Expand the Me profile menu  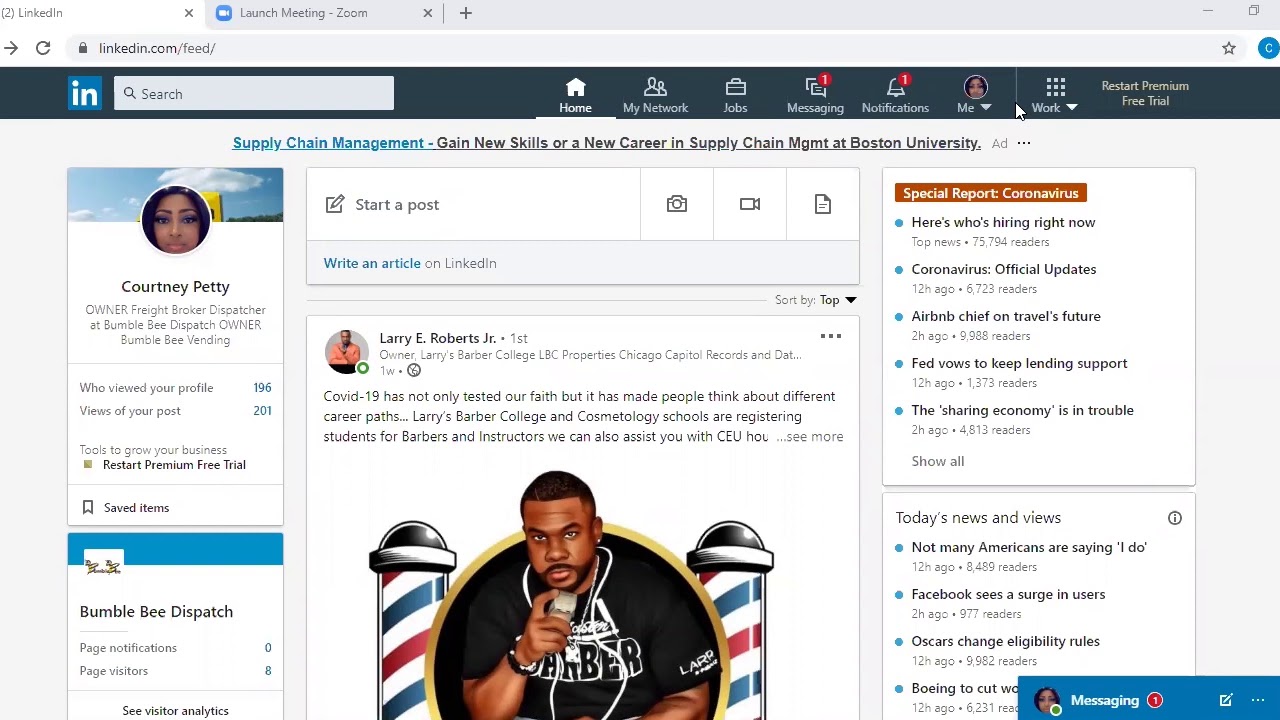(975, 95)
